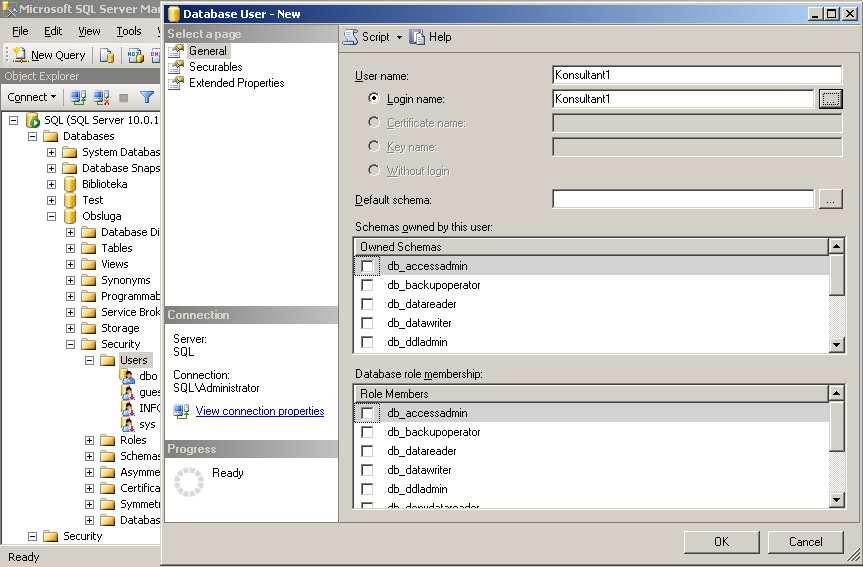
Task: Click the connect Object Explorer icon
Action: click(x=78, y=97)
